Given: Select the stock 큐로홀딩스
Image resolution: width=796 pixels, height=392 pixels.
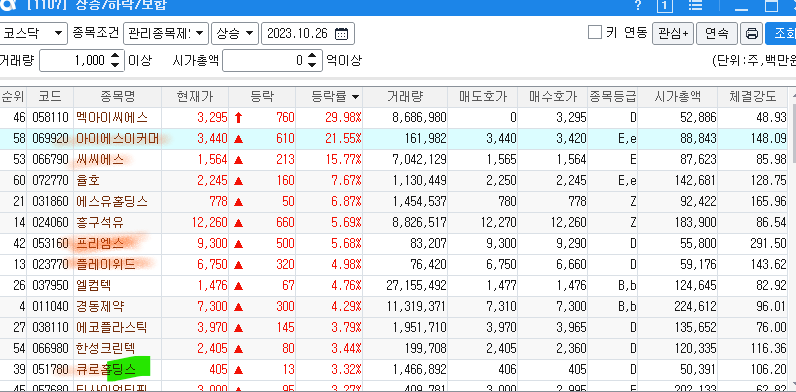Looking at the screenshot, I should coord(106,369).
